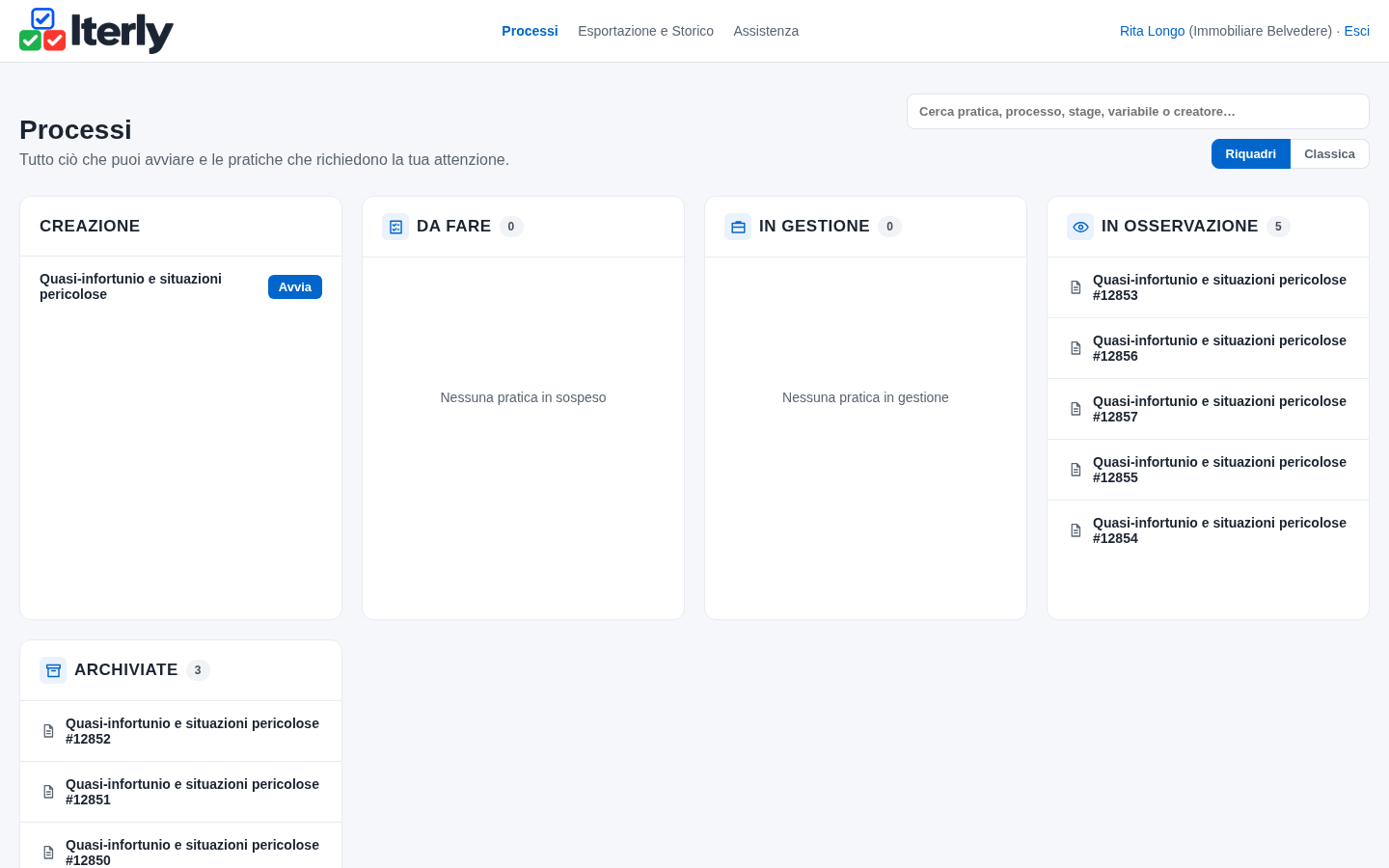Open Rita Longo profile link
Viewport: 1389px width, 868px height.
[x=1152, y=31]
